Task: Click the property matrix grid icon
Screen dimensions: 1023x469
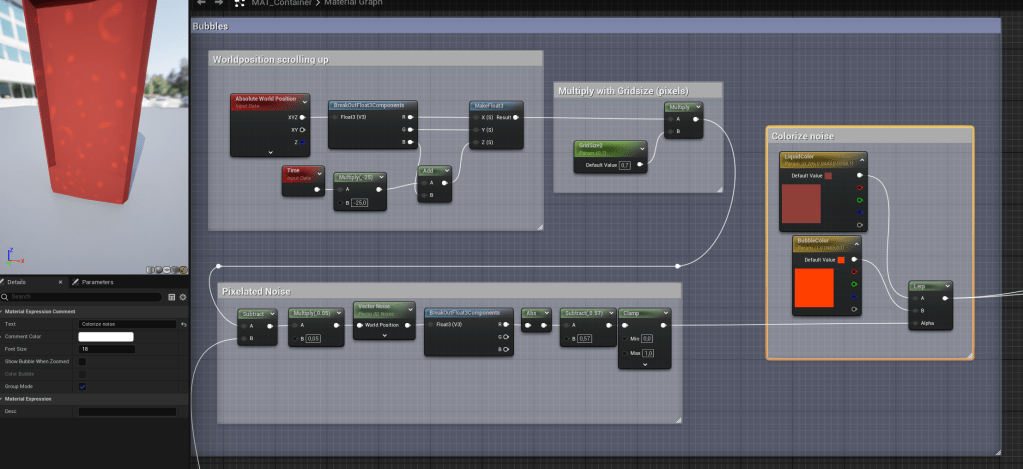Action: click(172, 297)
